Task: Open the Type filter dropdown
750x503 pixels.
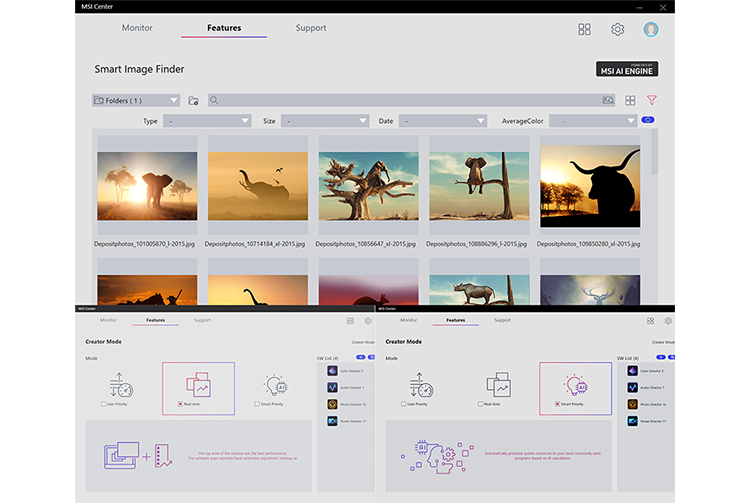Action: [x=207, y=121]
